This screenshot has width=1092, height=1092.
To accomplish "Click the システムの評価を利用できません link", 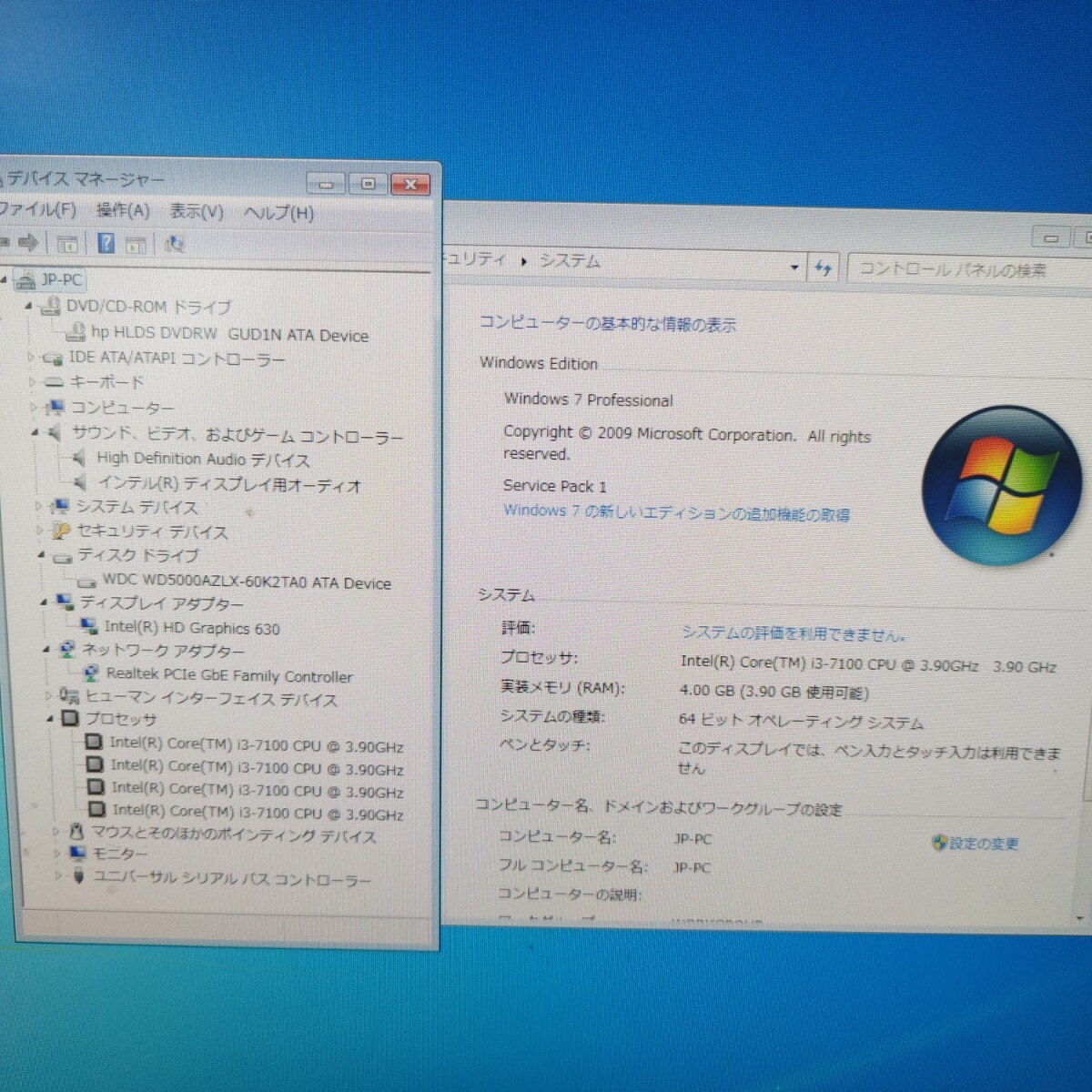I will pyautogui.click(x=793, y=633).
